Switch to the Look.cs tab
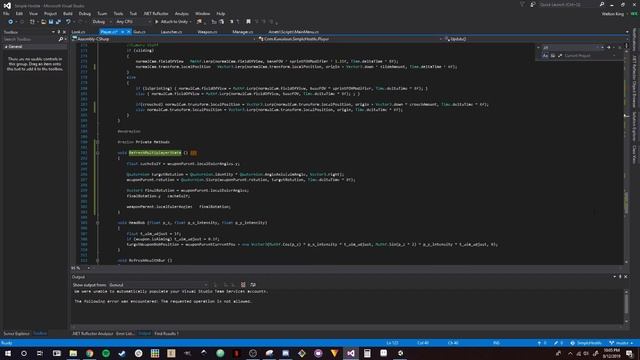This screenshot has width=640, height=360. (78, 32)
